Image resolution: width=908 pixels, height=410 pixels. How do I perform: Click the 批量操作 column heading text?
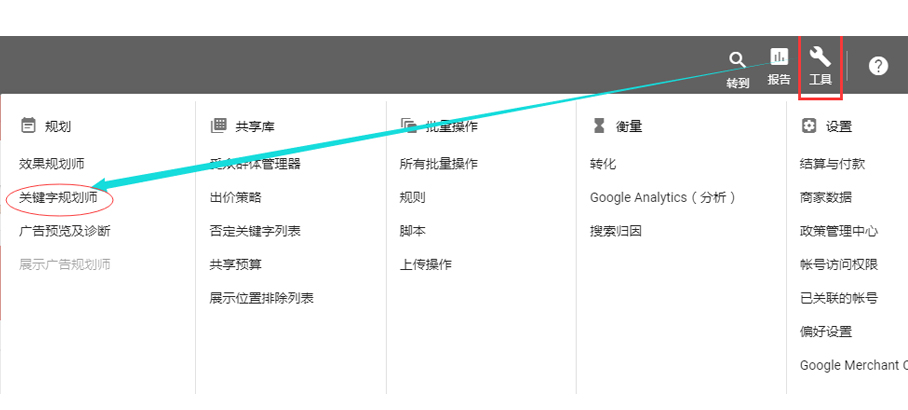click(x=452, y=126)
